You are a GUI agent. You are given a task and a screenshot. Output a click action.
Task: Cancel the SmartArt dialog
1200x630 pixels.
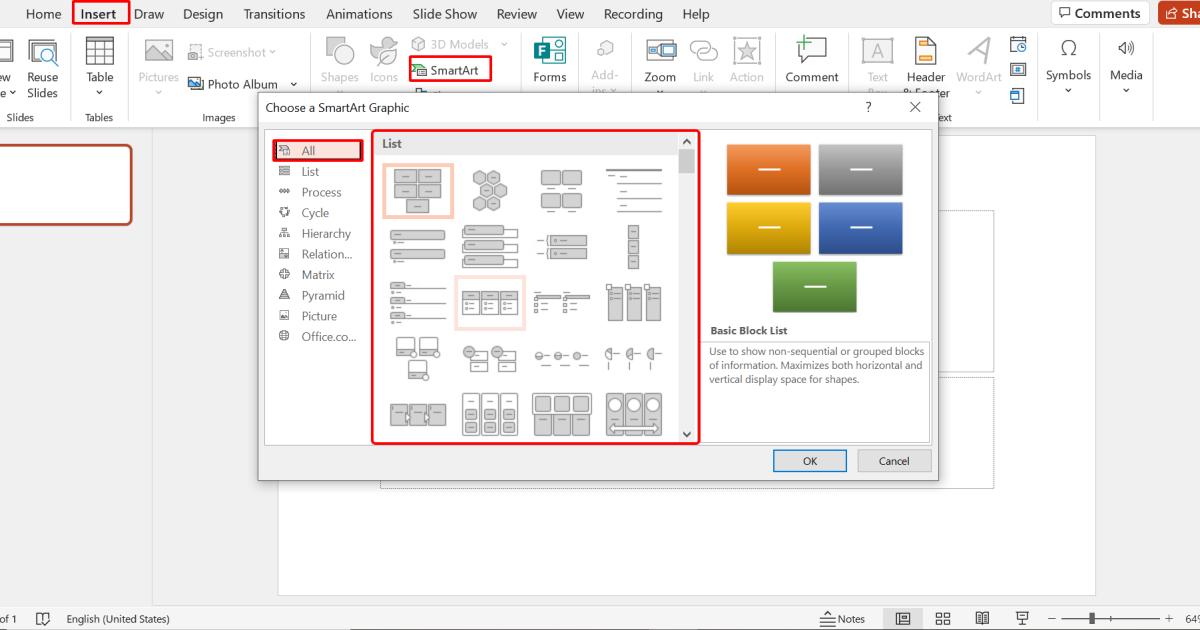click(x=893, y=460)
